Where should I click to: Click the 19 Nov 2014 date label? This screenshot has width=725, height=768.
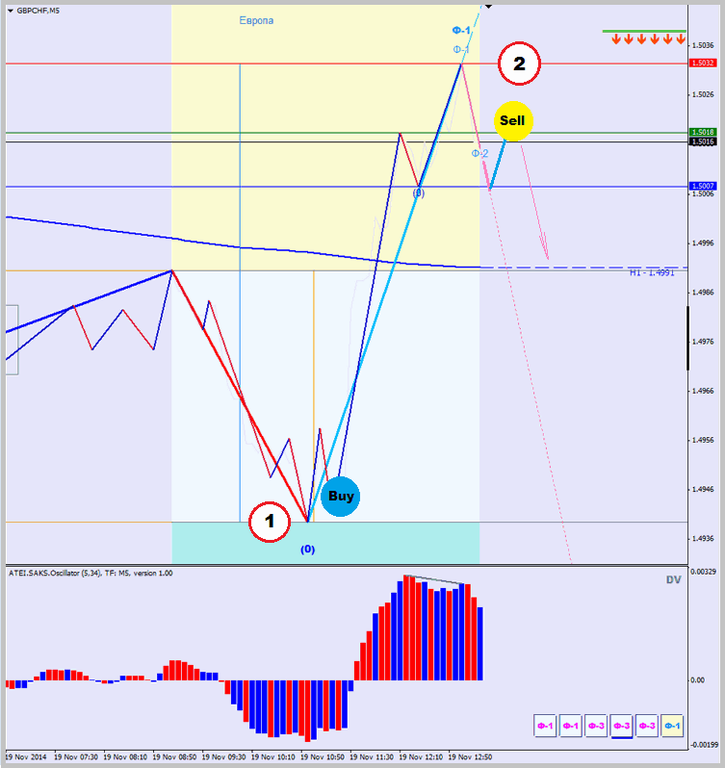25,757
